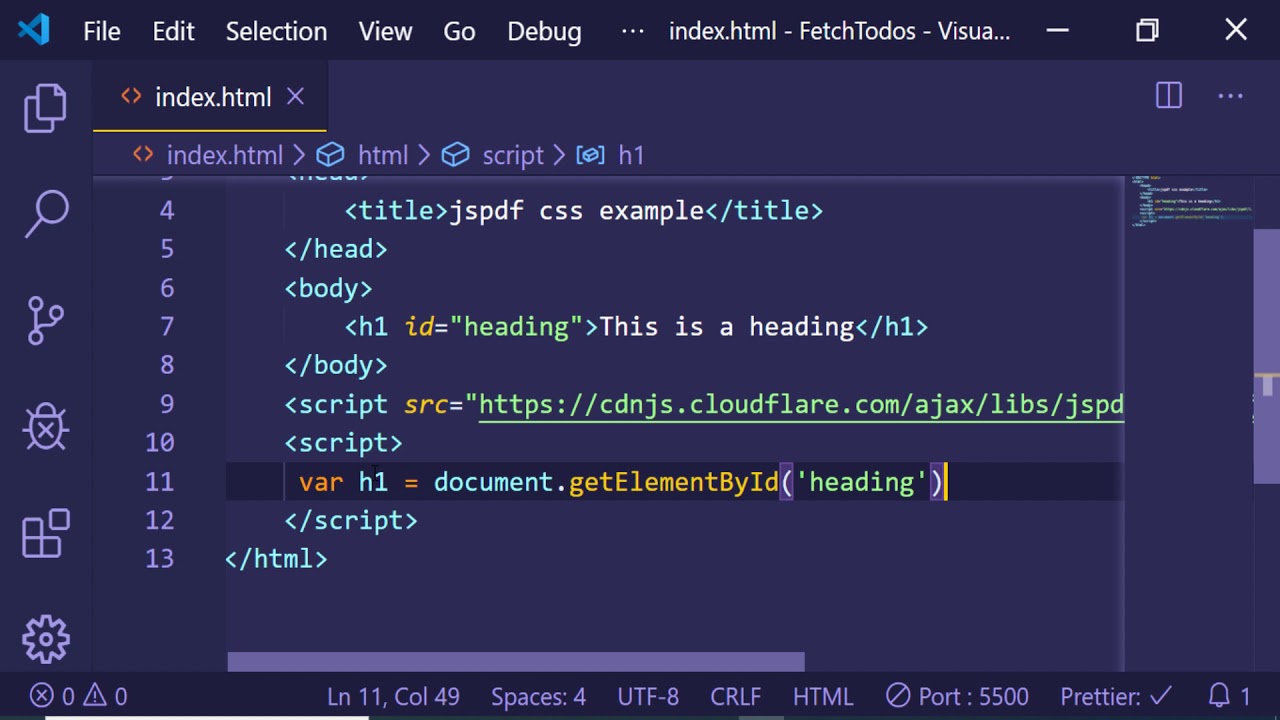Close the index.html tab

pyautogui.click(x=295, y=96)
